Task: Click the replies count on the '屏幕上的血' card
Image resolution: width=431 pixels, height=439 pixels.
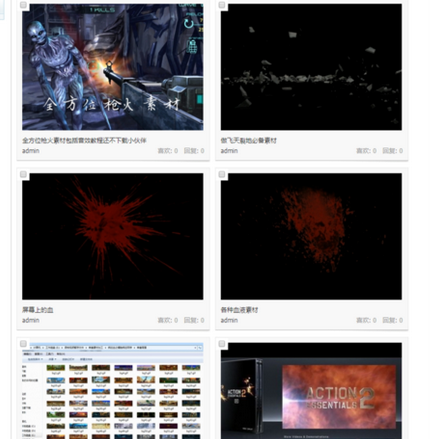Action: (x=194, y=320)
